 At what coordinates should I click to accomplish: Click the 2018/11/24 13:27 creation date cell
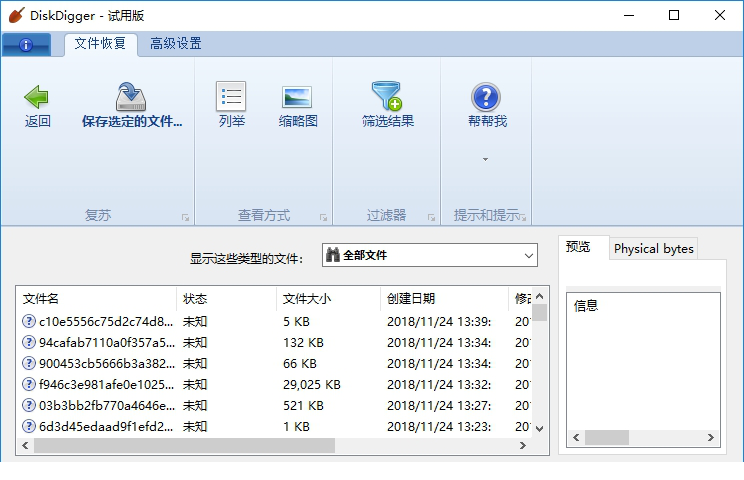(x=439, y=406)
